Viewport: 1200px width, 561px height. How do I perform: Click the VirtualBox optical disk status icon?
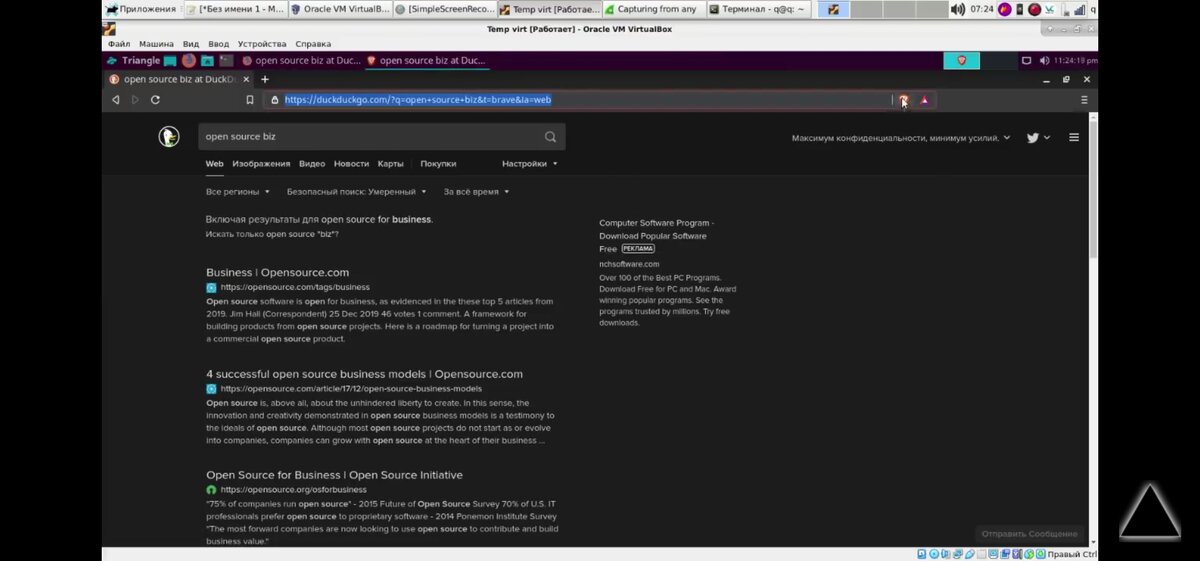pos(934,554)
